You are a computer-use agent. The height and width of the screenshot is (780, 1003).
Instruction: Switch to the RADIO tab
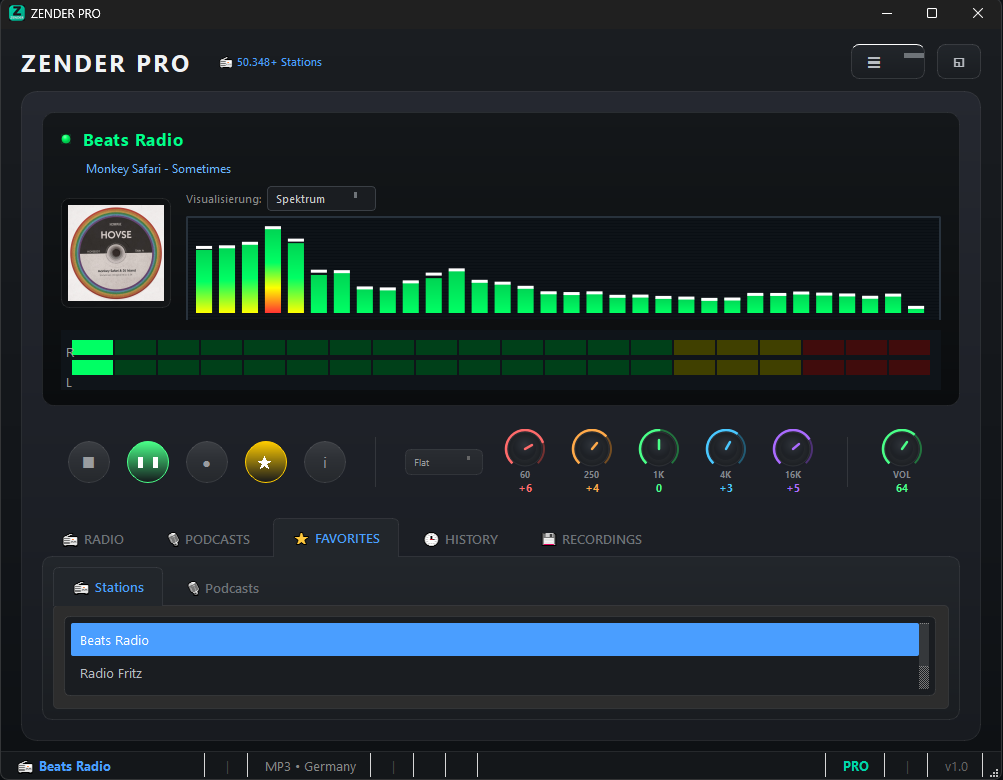click(94, 539)
